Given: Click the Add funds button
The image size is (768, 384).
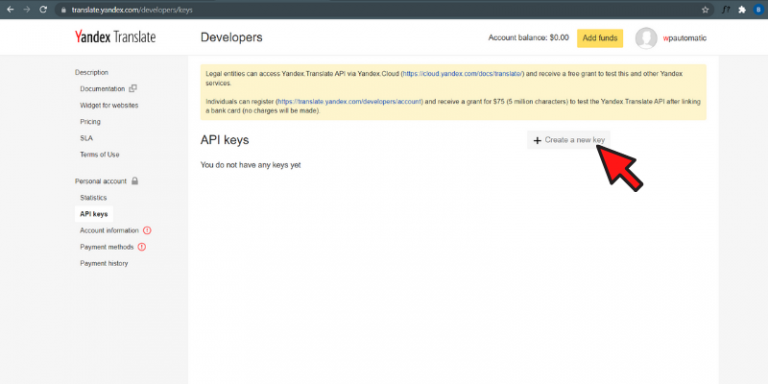Looking at the screenshot, I should (x=600, y=38).
